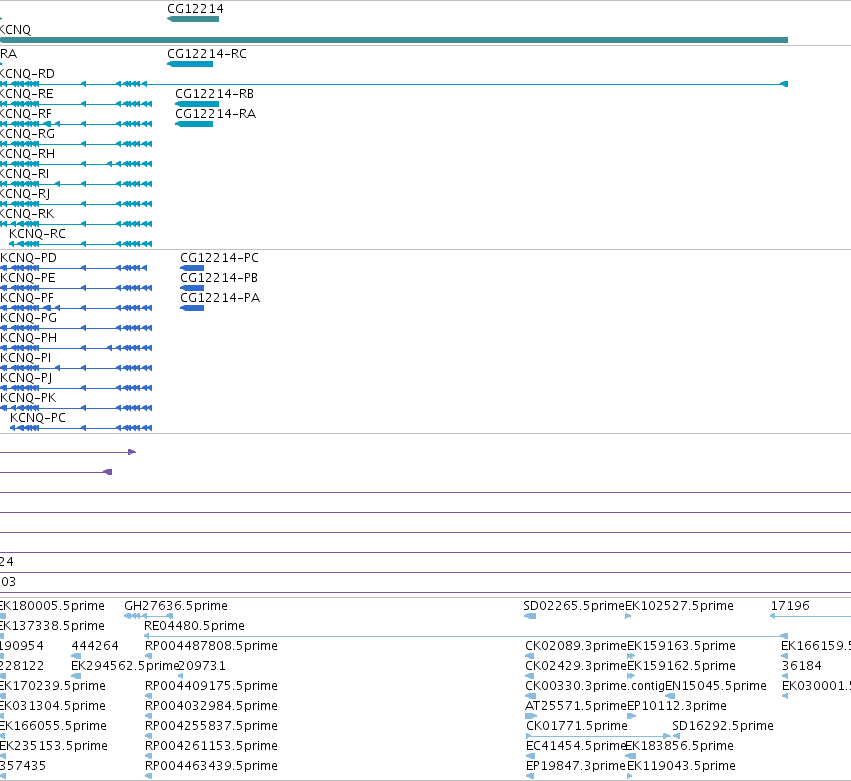
Task: Click the KCNQ-PH protein label
Action: (x=28, y=338)
